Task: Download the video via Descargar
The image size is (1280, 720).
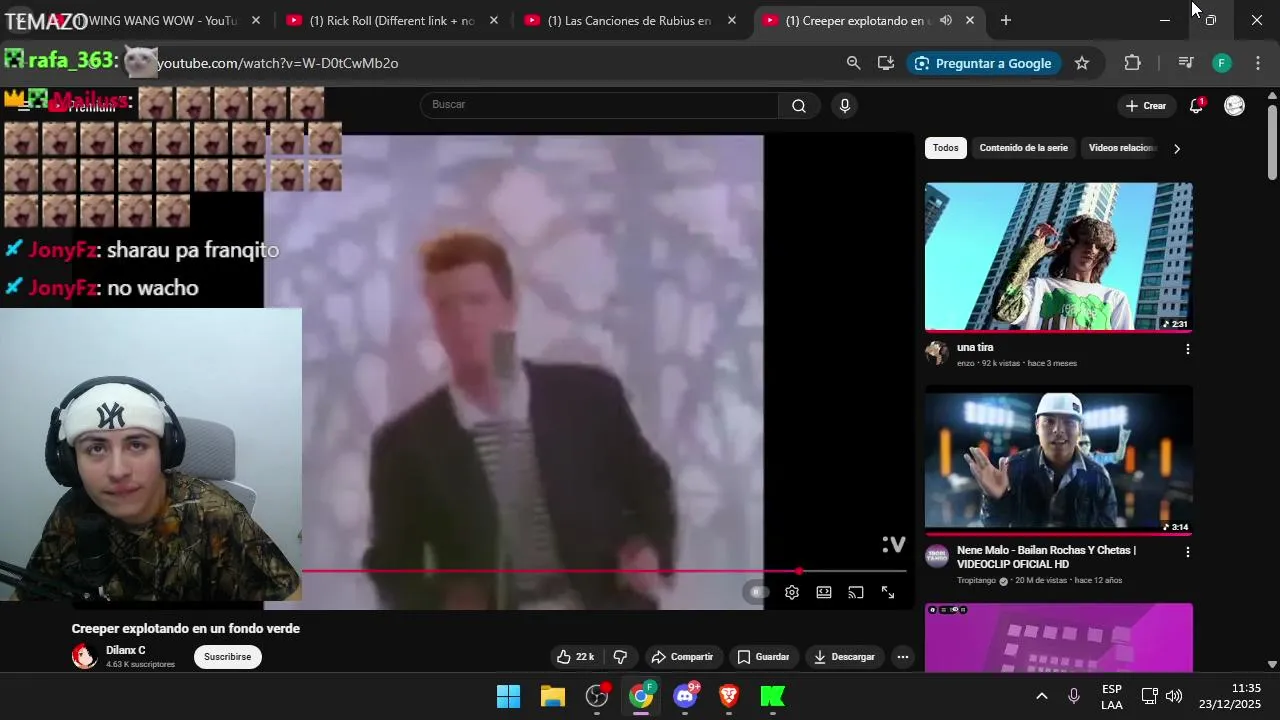Action: pos(845,657)
